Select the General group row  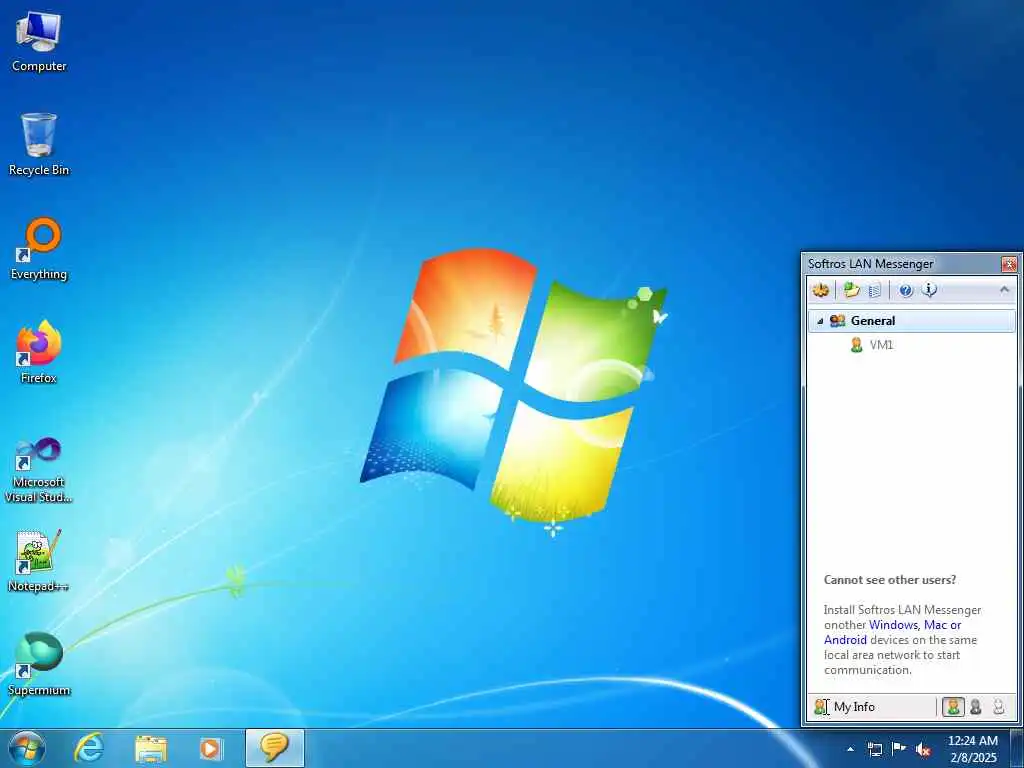coord(912,321)
